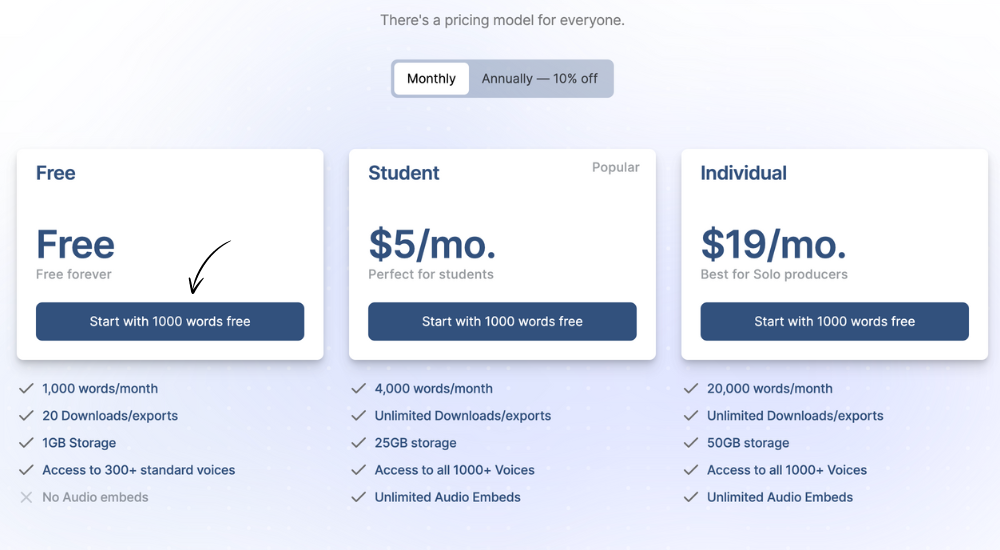Click checkmark icon beside 20,000 words/month
This screenshot has height=550, width=1000.
pyautogui.click(x=691, y=388)
